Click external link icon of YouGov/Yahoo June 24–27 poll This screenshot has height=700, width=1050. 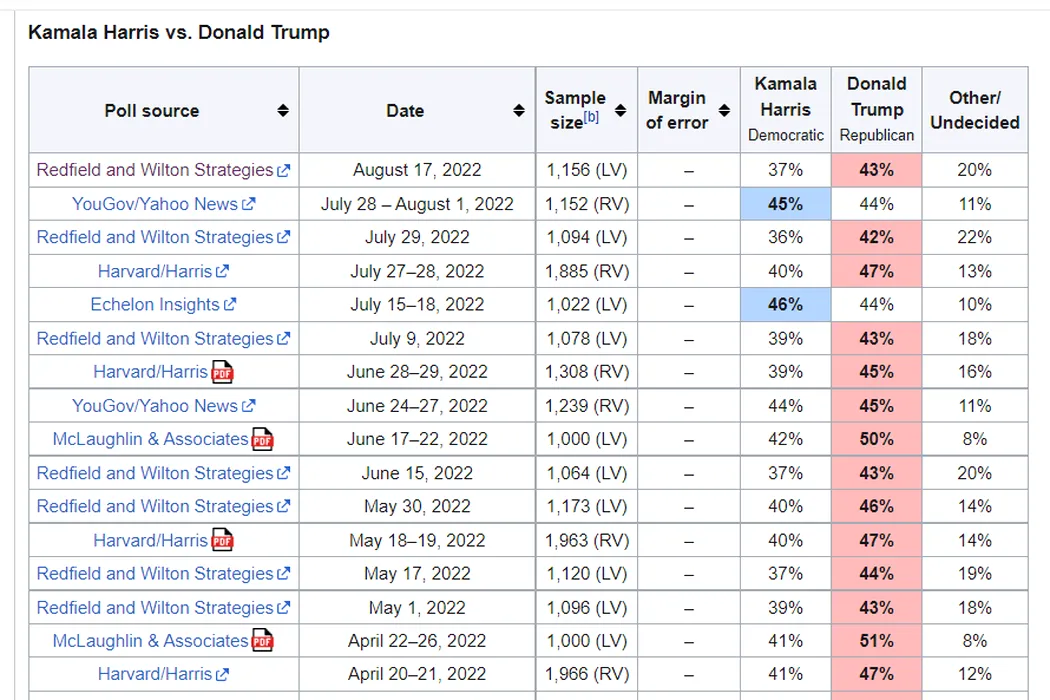[249, 406]
